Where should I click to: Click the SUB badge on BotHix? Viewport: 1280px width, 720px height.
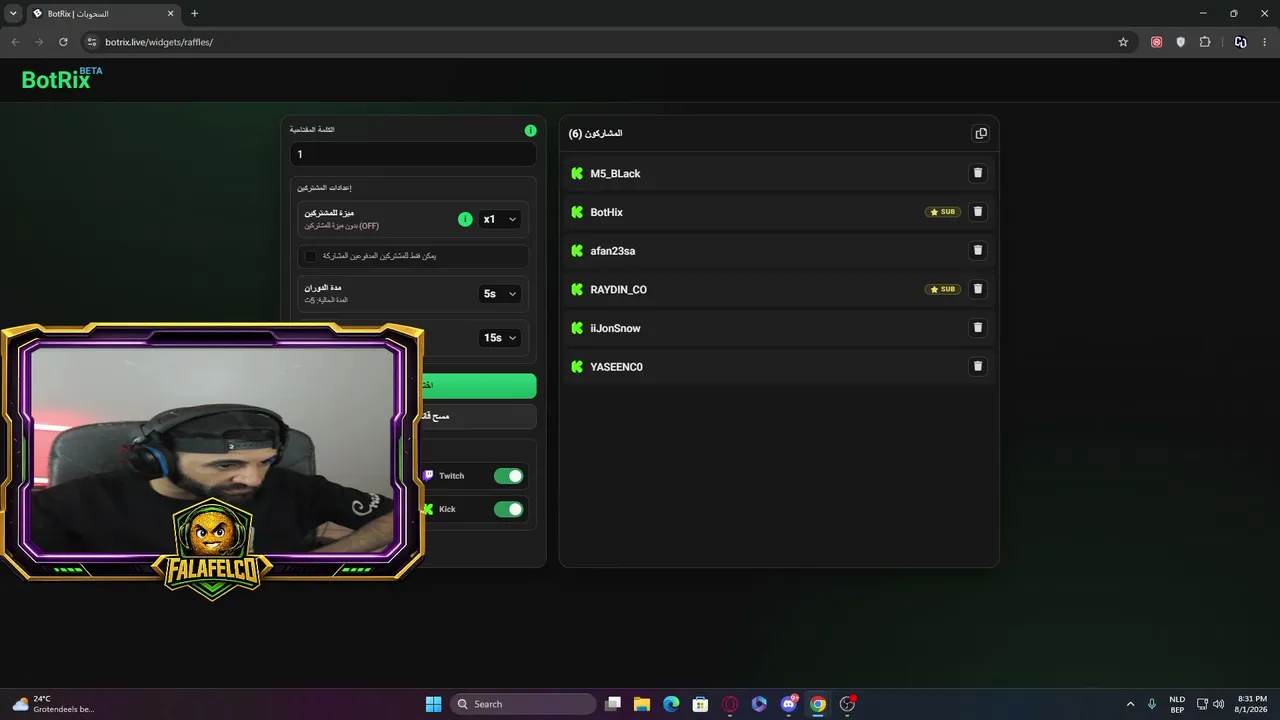(943, 212)
